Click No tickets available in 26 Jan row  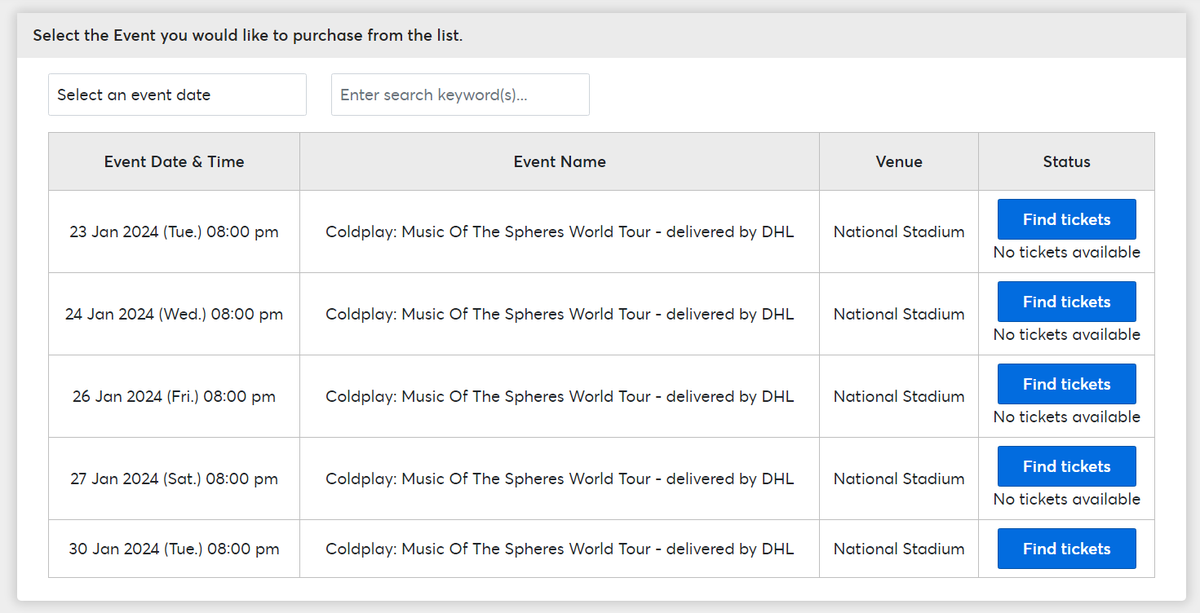pos(1066,416)
